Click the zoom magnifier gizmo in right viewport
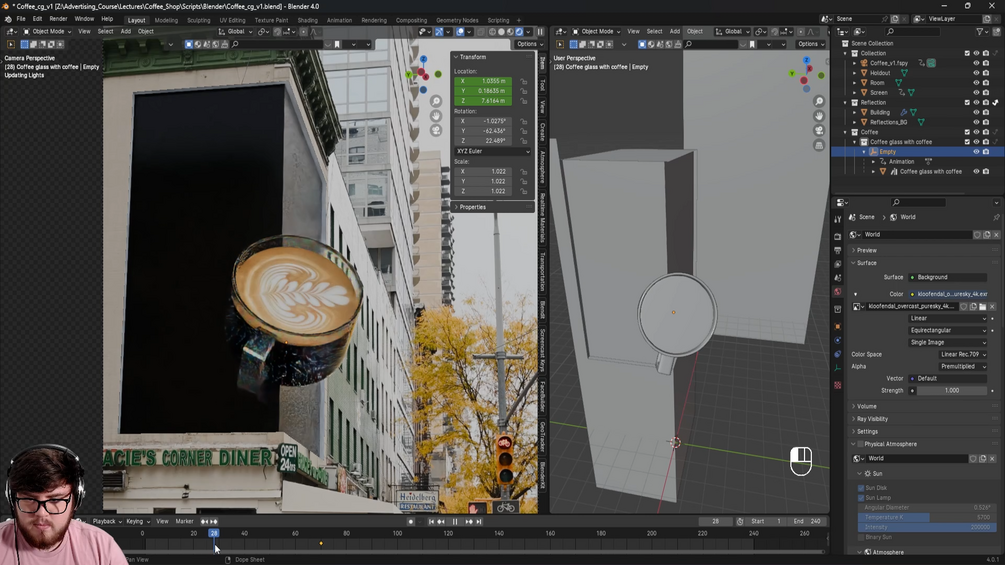The image size is (1005, 565). tap(819, 101)
